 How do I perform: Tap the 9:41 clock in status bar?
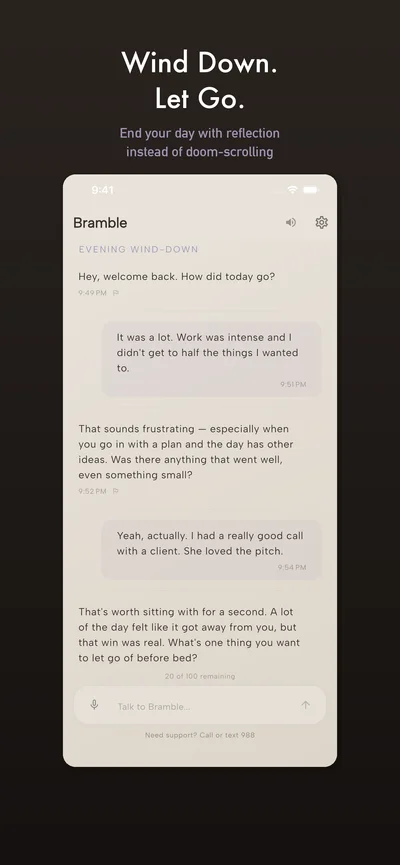[103, 190]
